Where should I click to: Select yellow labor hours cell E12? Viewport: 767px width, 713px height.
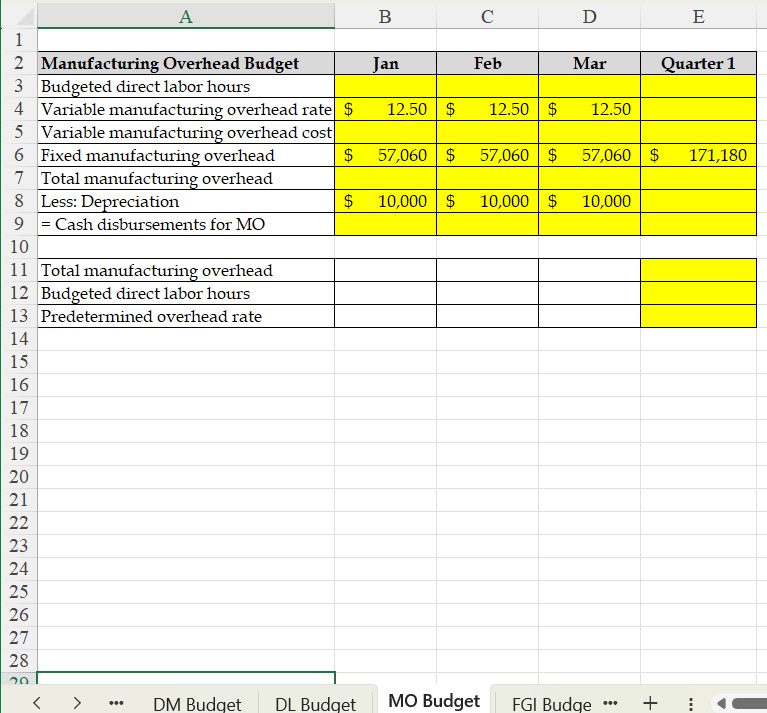[x=699, y=293]
